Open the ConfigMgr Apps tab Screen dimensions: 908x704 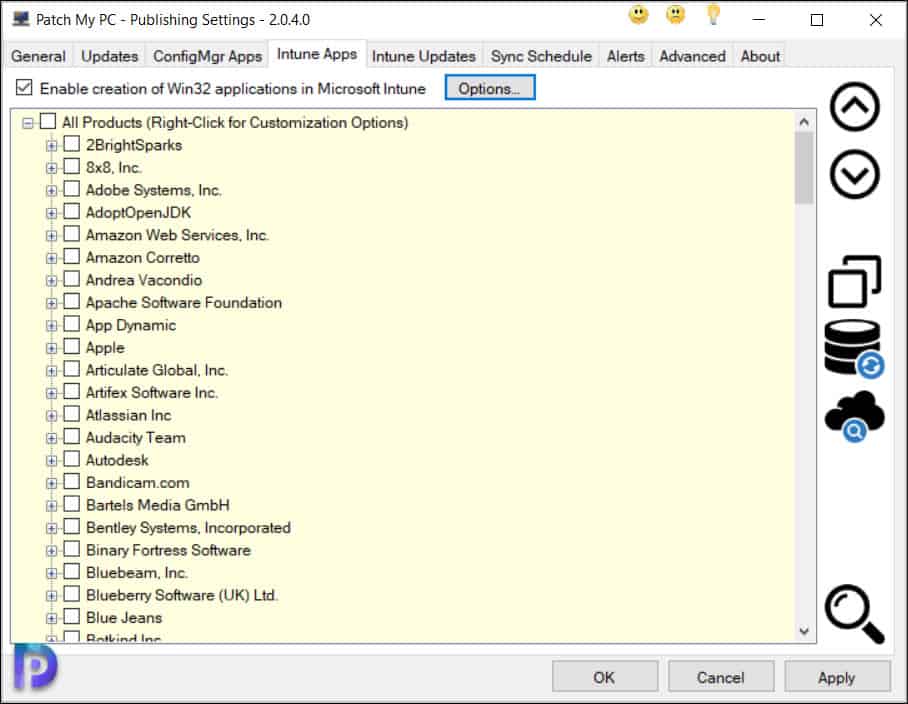[207, 56]
